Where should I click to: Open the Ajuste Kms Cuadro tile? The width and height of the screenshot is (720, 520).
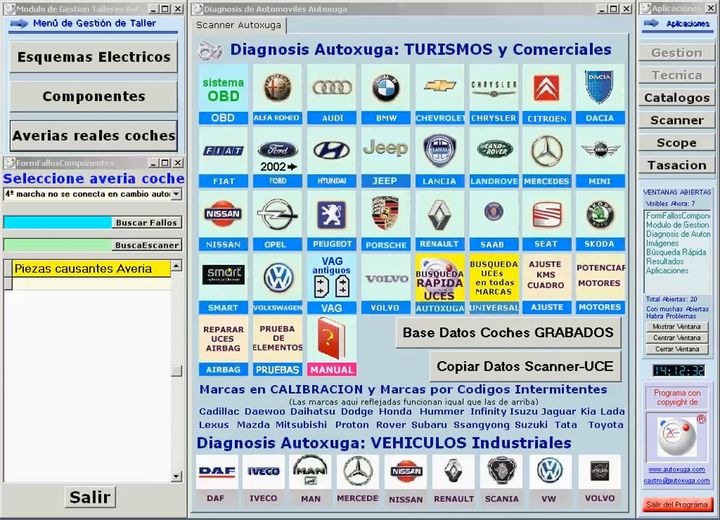546,277
